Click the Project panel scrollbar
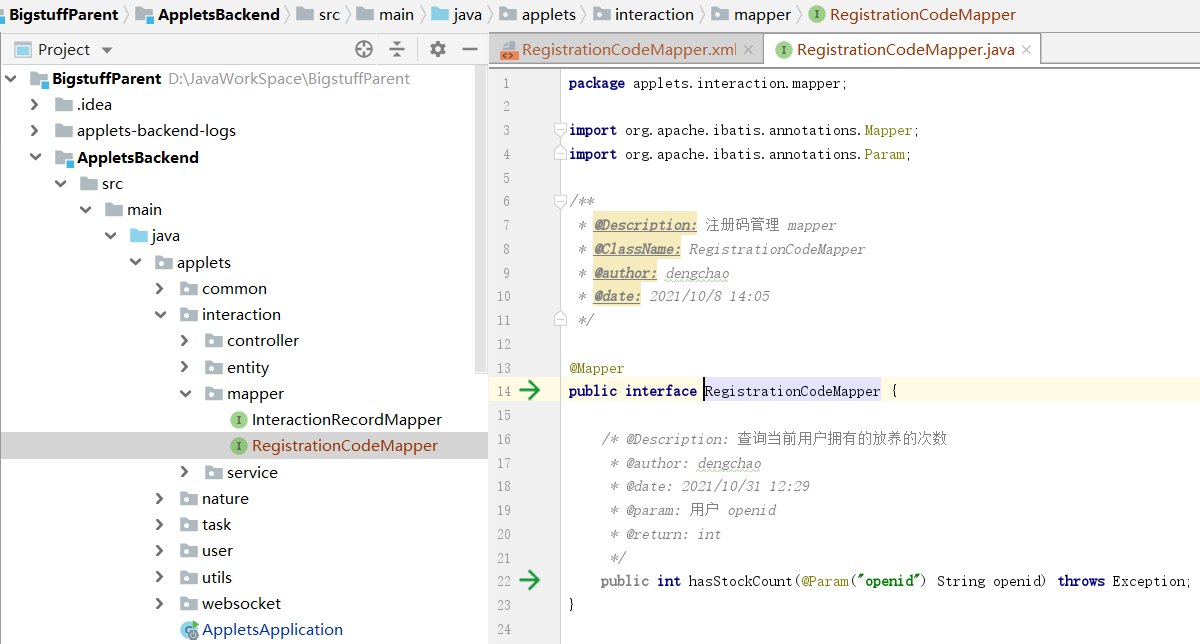This screenshot has width=1200, height=644. click(x=483, y=220)
